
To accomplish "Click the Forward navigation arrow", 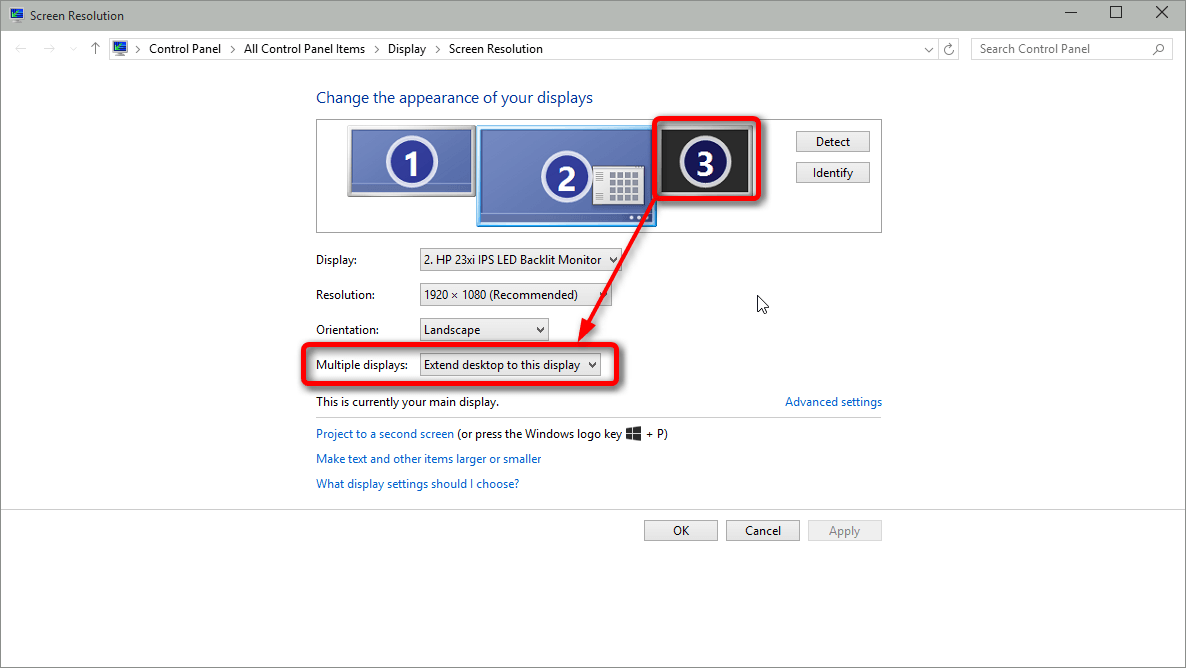I will (49, 49).
